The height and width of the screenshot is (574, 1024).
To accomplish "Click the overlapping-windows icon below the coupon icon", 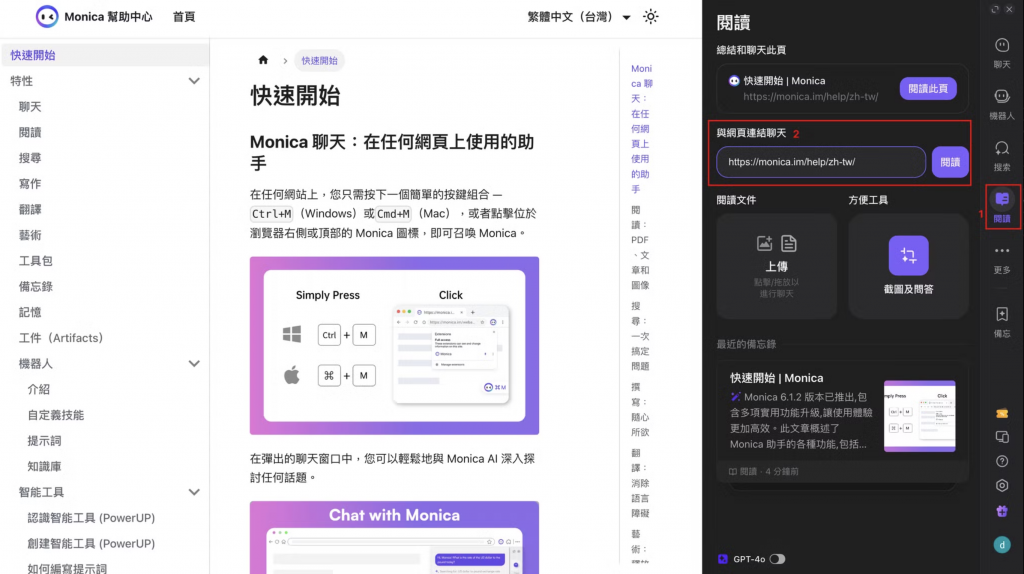I will pos(1002,437).
